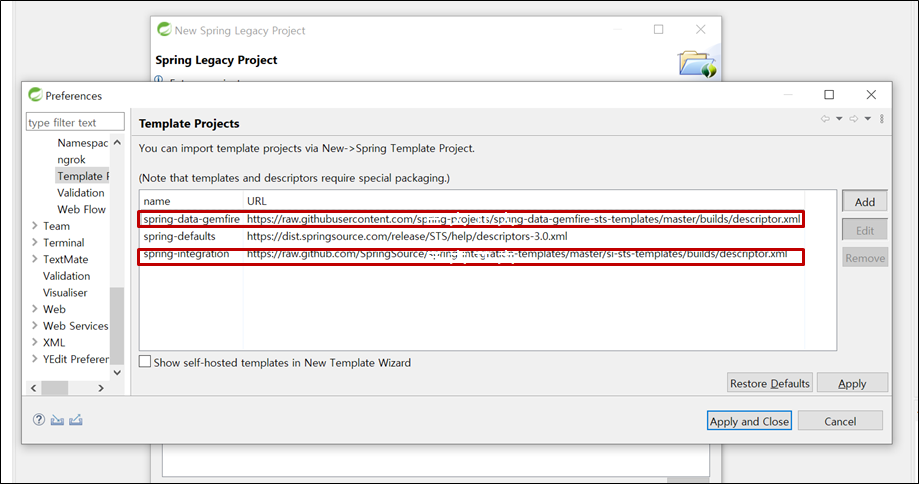Viewport: 919px width, 484px height.
Task: Click the Spring icon in New Spring Legacy Project window
Action: point(164,29)
